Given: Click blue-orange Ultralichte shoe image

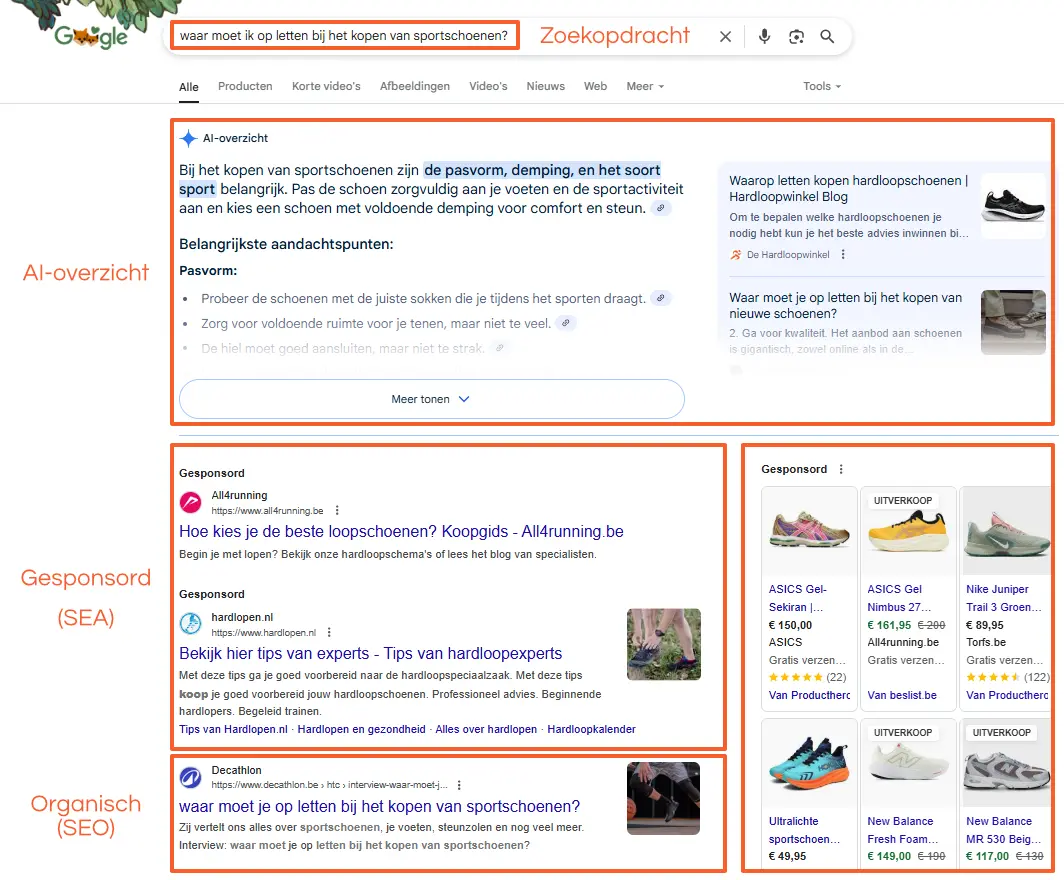Looking at the screenshot, I should pos(810,763).
